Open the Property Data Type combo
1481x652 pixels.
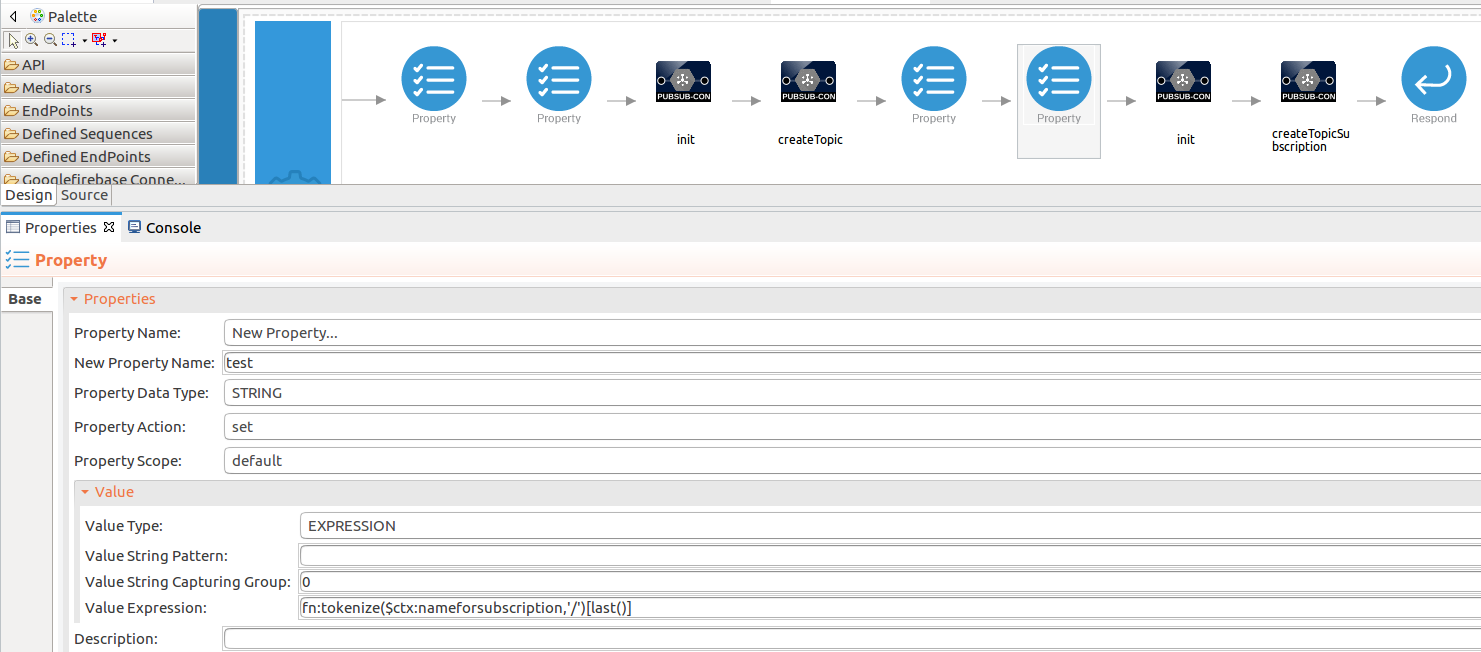click(852, 393)
